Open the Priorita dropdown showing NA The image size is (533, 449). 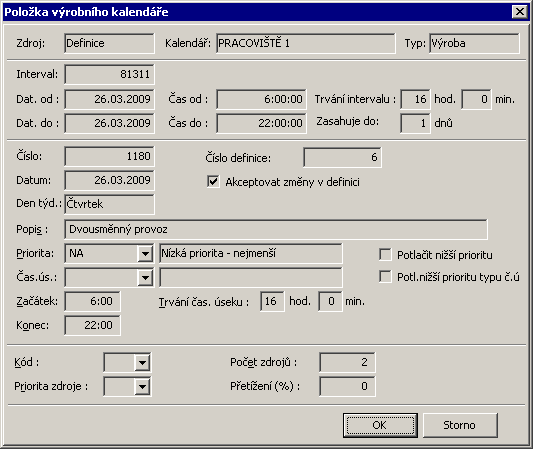tap(145, 254)
